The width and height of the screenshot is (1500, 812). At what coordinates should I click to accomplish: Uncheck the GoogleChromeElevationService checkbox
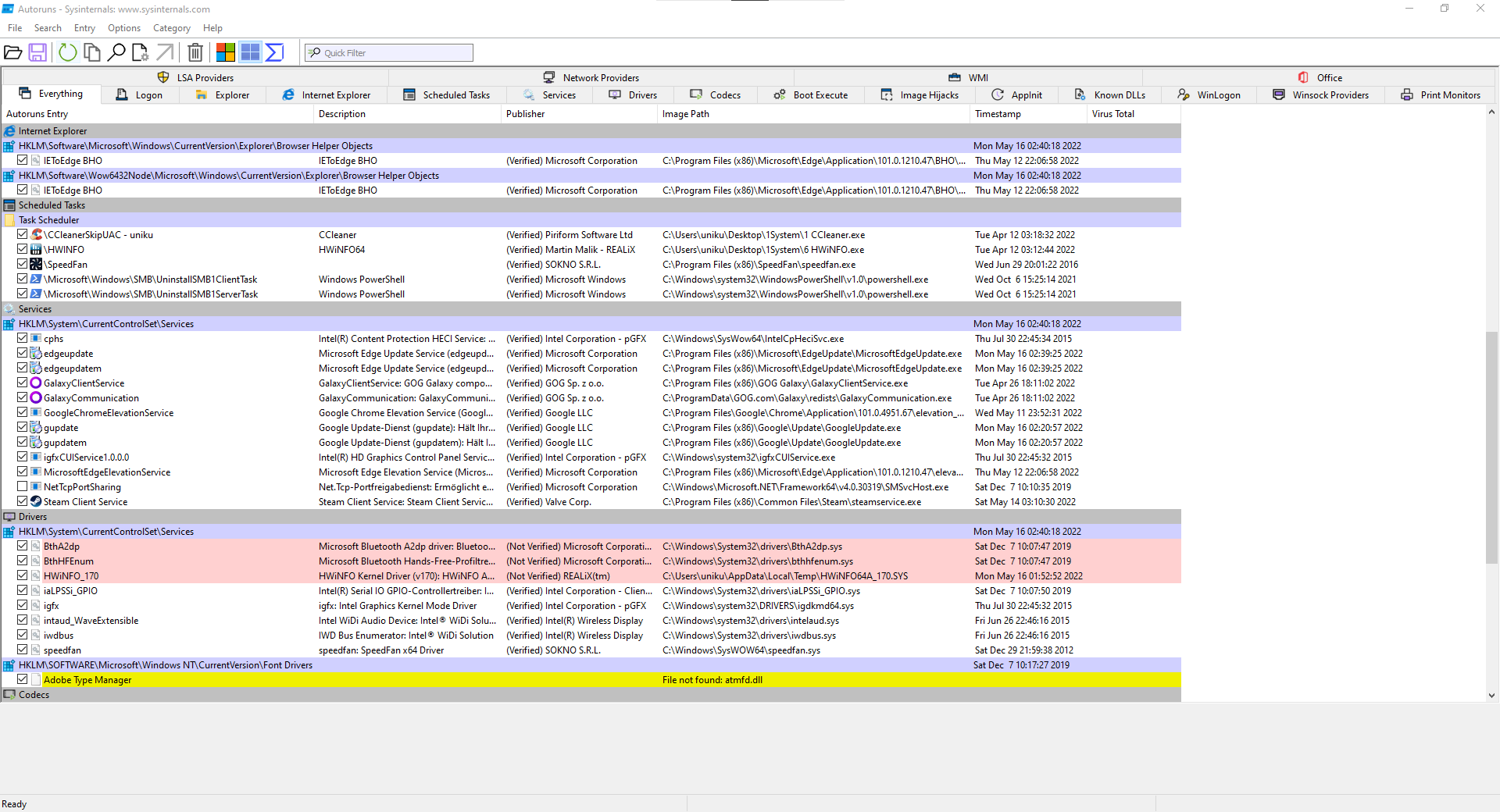pos(23,412)
